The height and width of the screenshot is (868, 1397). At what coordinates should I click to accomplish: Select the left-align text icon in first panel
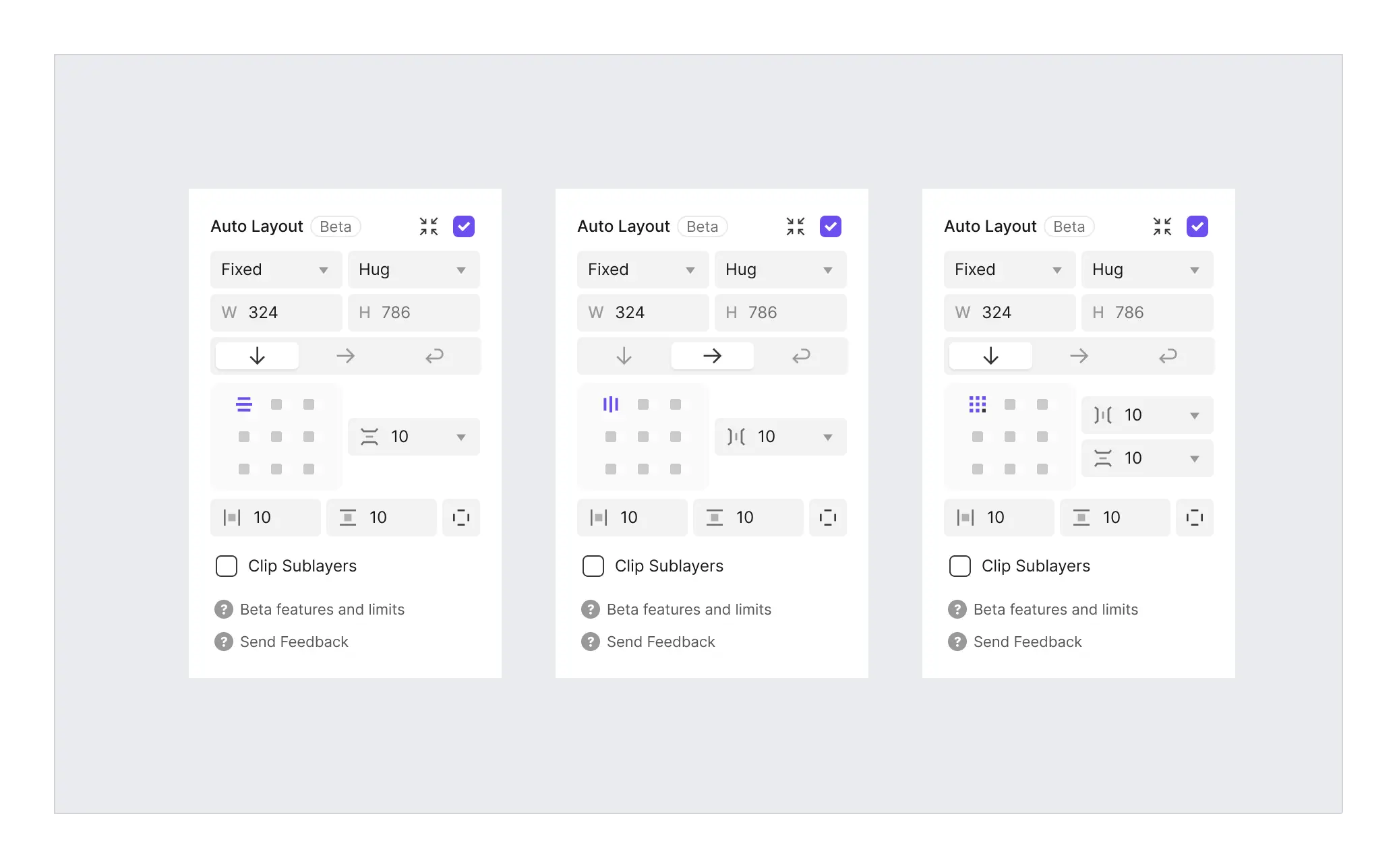click(x=244, y=404)
